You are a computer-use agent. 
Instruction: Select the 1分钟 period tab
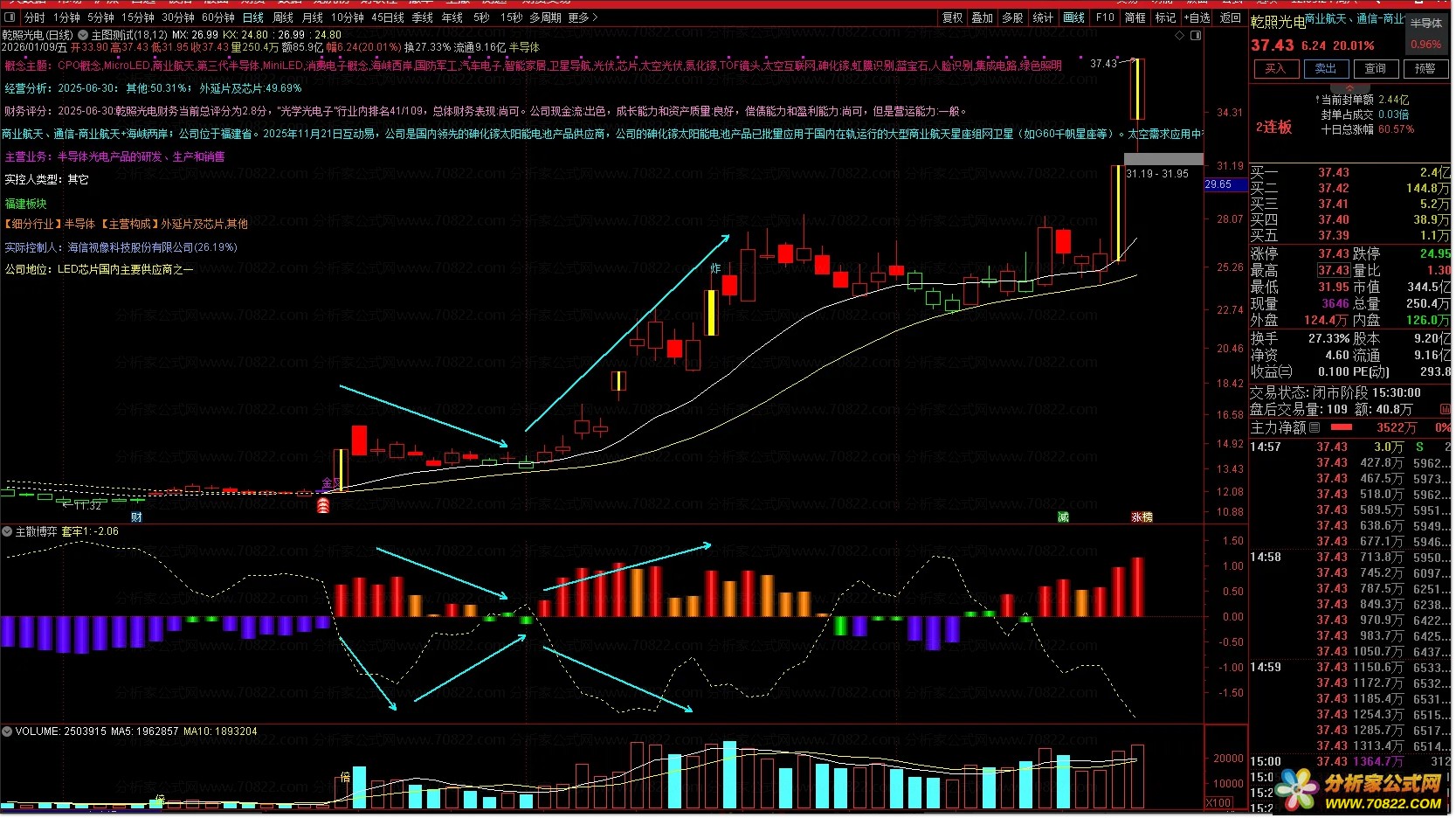[x=66, y=17]
